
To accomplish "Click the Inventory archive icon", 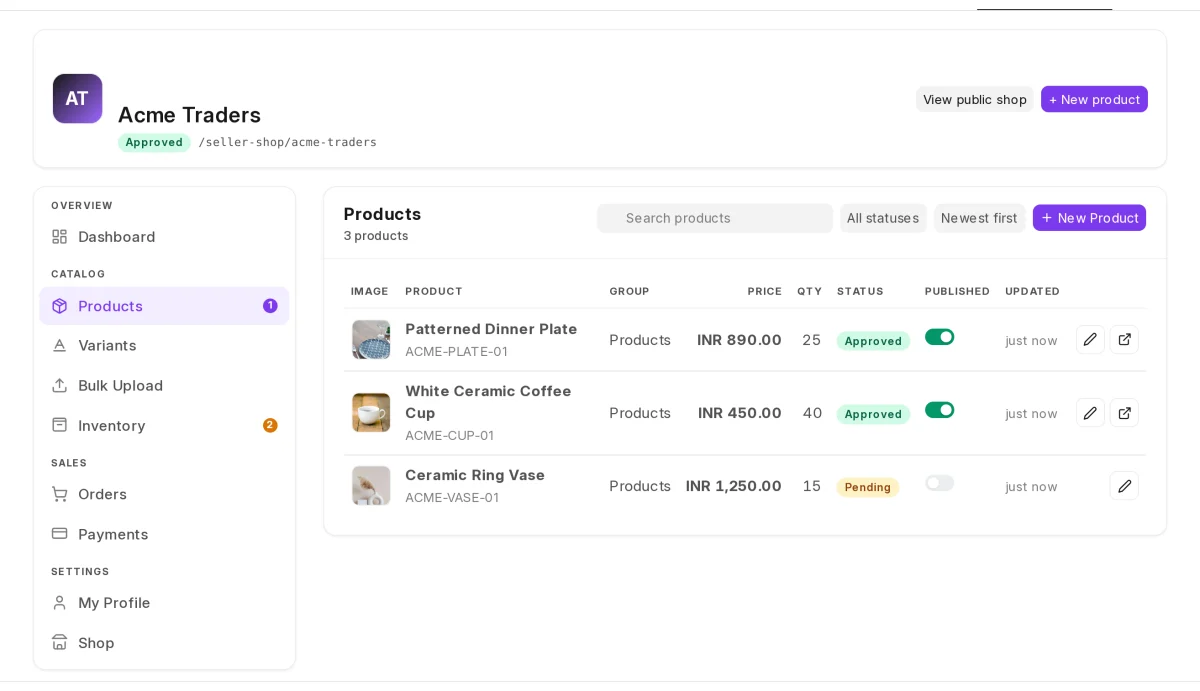I will (60, 425).
